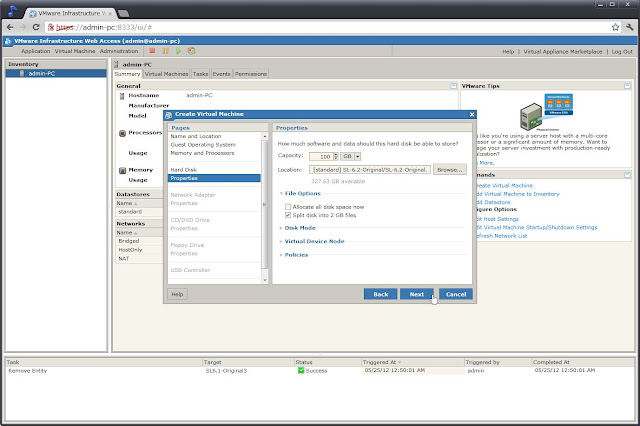Click the Browse... button for disk location
Screen dimensions: 640x426
(x=450, y=170)
